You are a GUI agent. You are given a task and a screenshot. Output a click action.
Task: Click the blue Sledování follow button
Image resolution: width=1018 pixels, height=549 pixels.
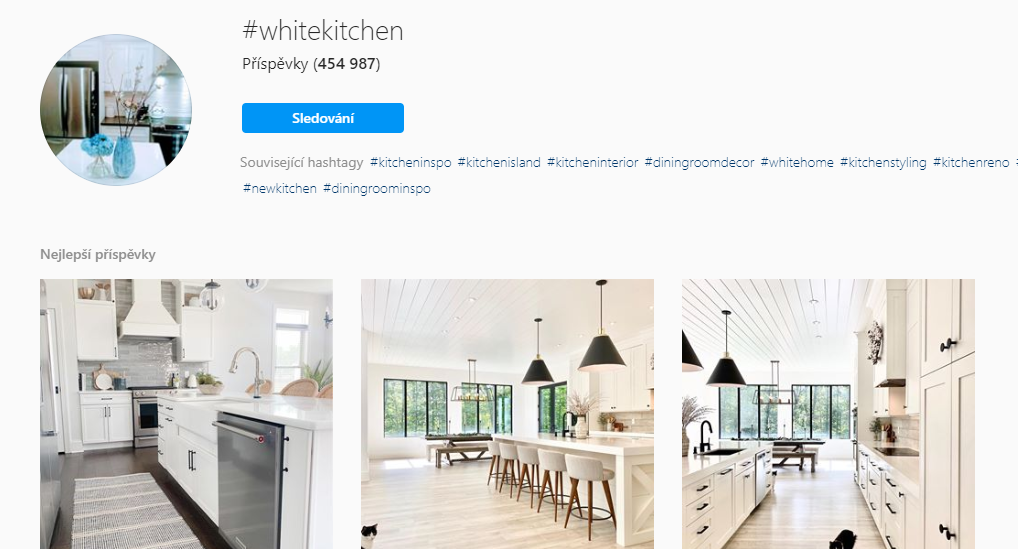point(323,118)
